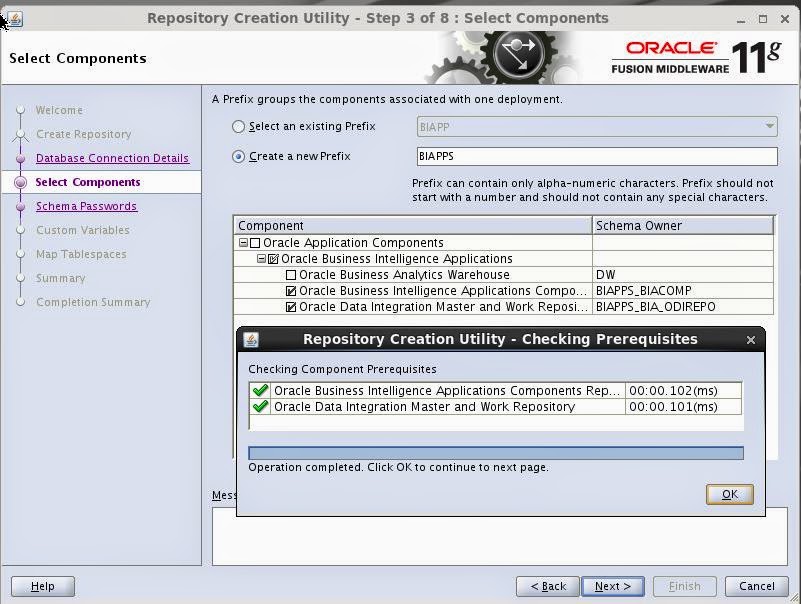Screen dimensions: 801x604
Task: Click the Back button
Action: (547, 586)
